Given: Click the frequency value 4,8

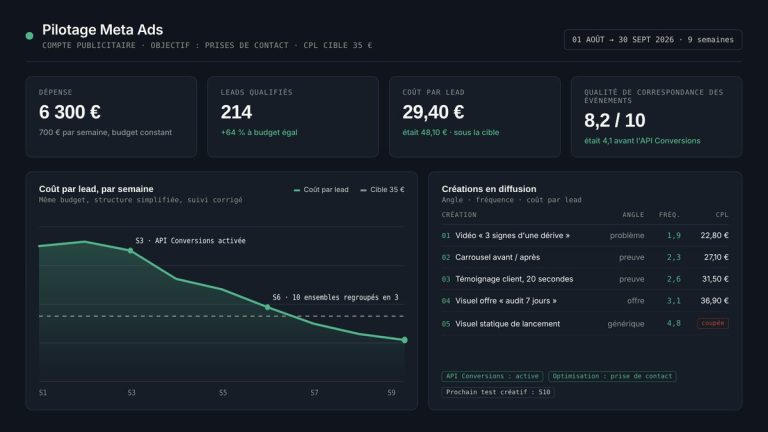Looking at the screenshot, I should (x=673, y=323).
